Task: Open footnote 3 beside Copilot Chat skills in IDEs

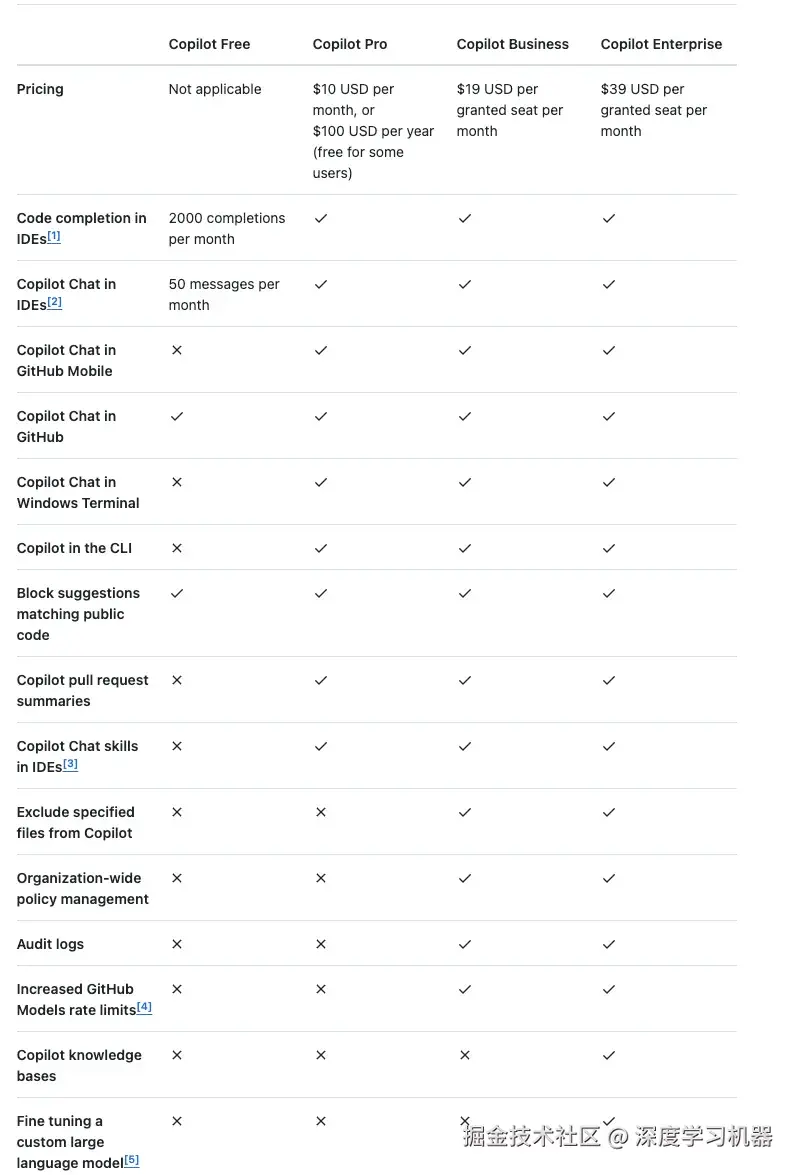Action: point(70,765)
